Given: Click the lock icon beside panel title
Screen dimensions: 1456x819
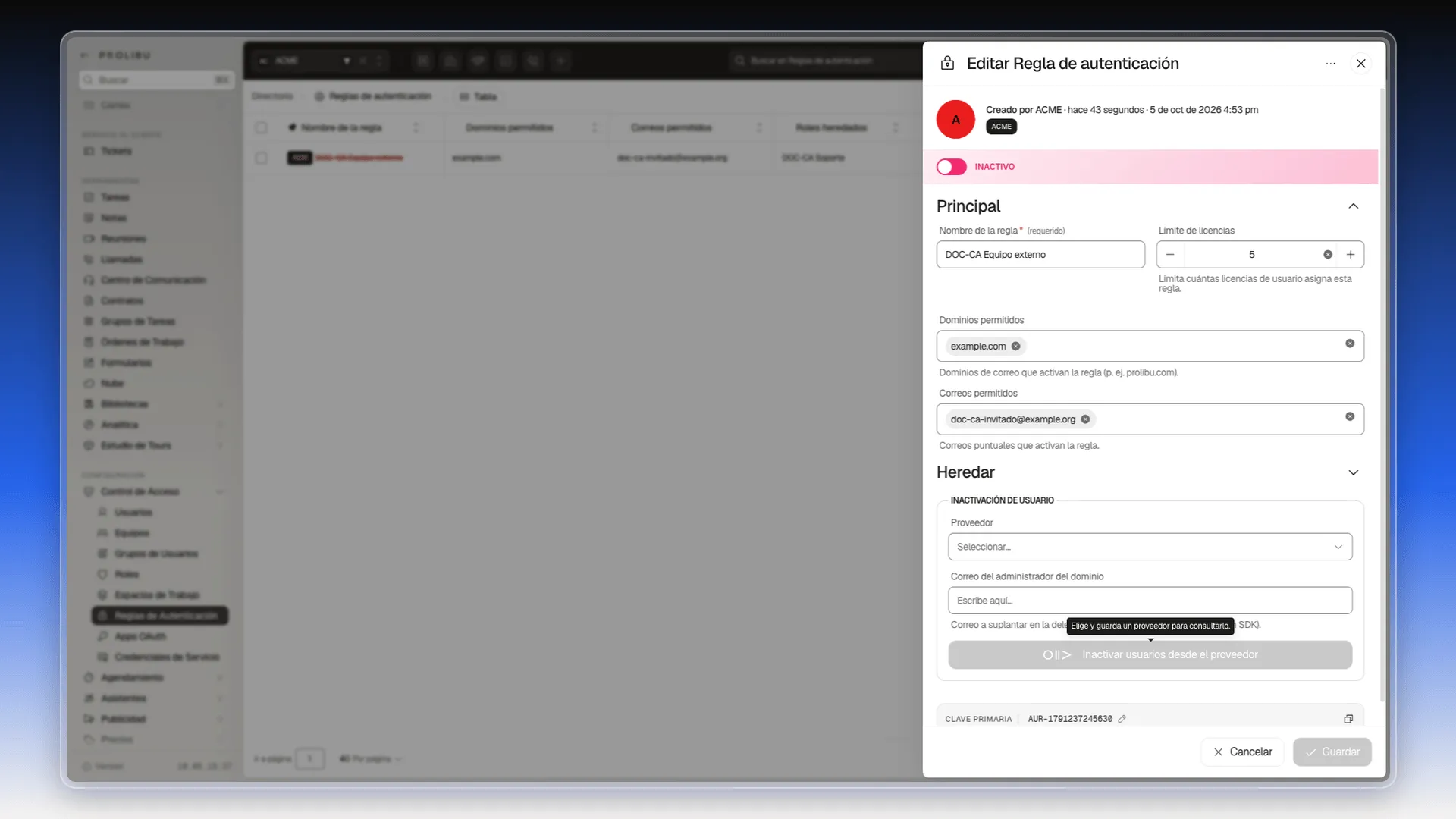Looking at the screenshot, I should pyautogui.click(x=947, y=64).
